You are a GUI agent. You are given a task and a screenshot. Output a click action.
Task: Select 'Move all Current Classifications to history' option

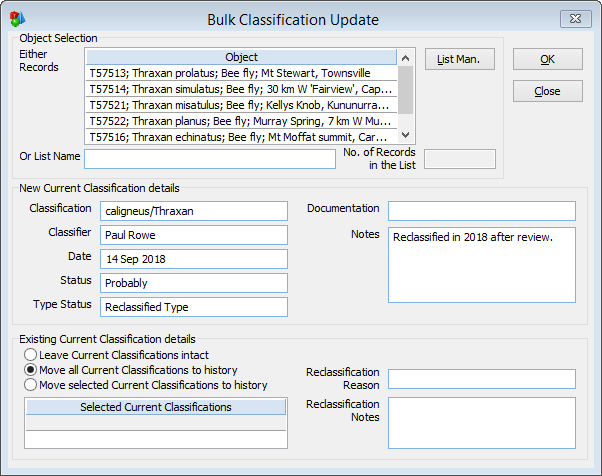pos(30,370)
